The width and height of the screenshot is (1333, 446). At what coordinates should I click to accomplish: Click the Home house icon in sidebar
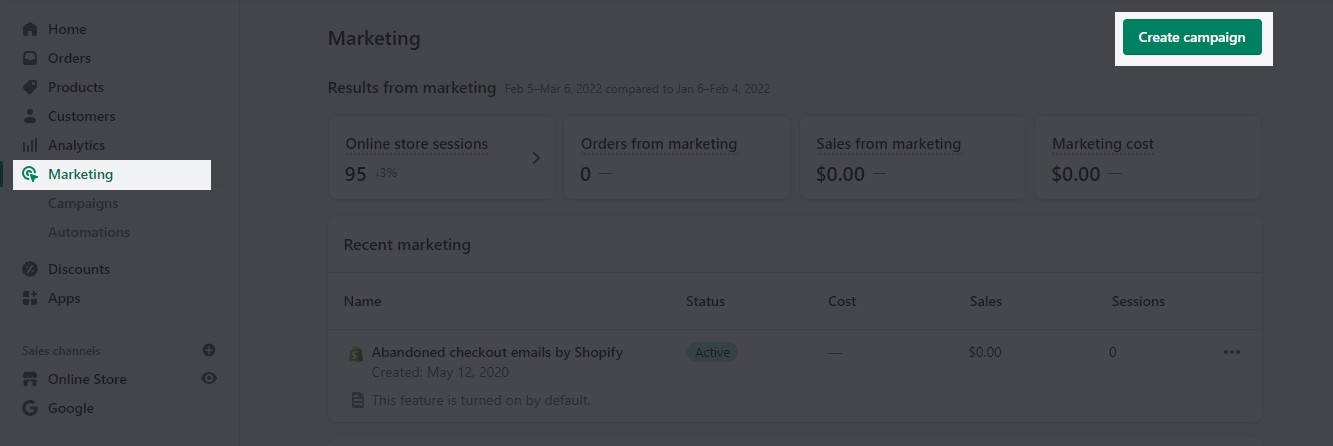pos(30,29)
